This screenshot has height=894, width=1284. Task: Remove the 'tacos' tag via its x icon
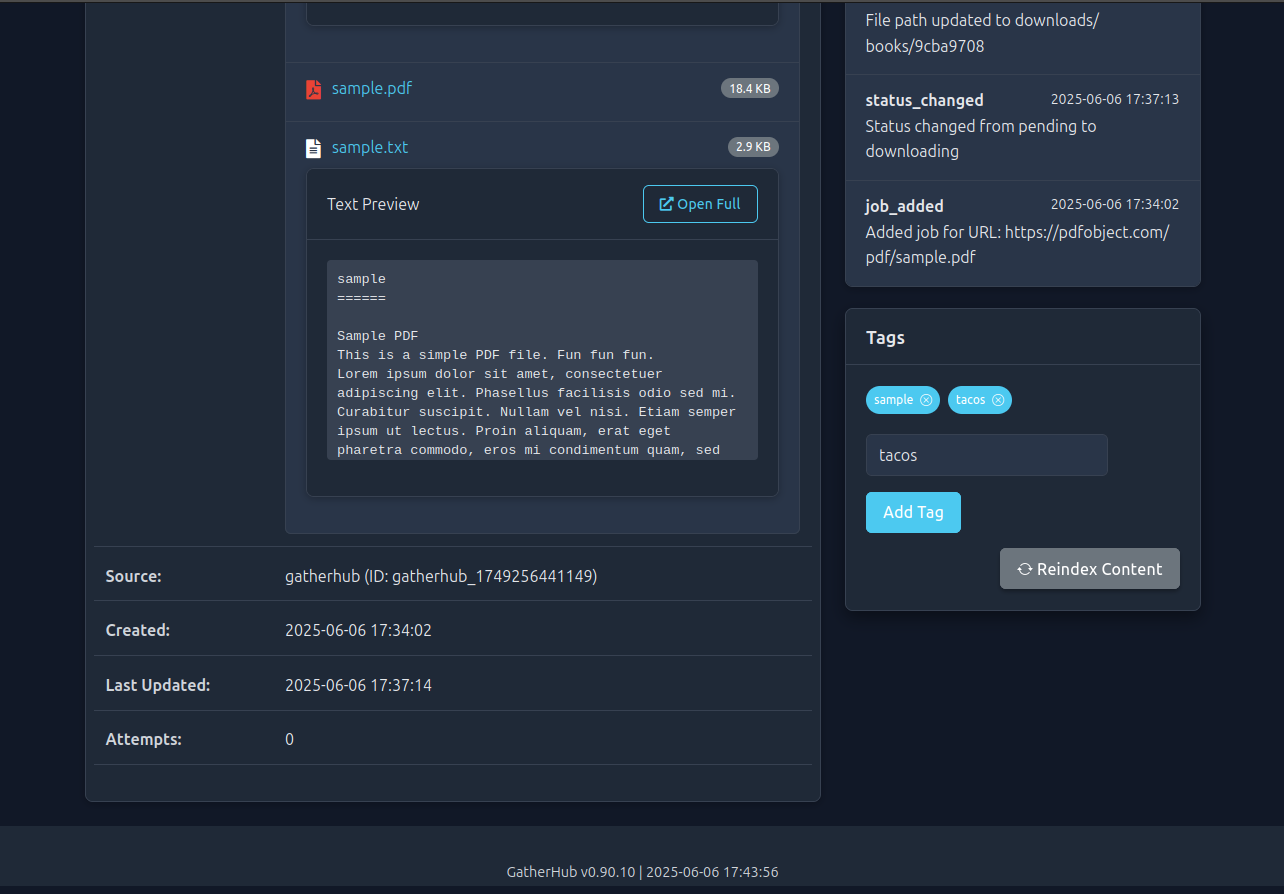pos(998,400)
